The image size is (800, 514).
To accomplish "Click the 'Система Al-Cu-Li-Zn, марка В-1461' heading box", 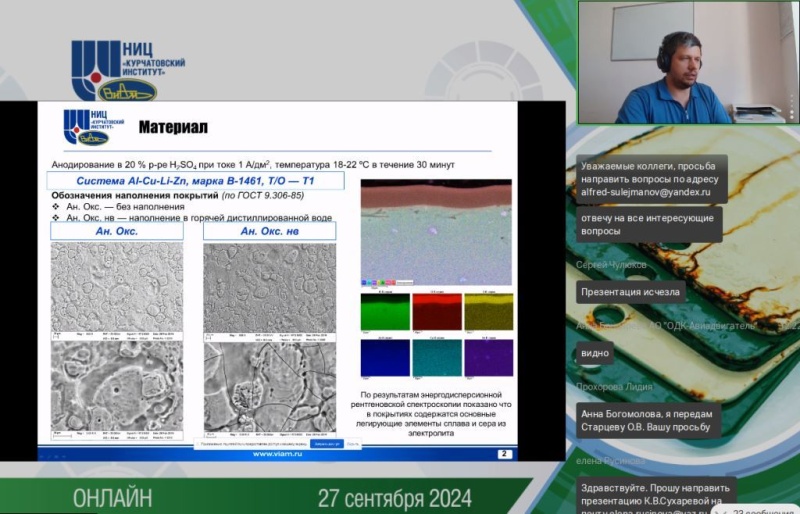I will tap(195, 181).
